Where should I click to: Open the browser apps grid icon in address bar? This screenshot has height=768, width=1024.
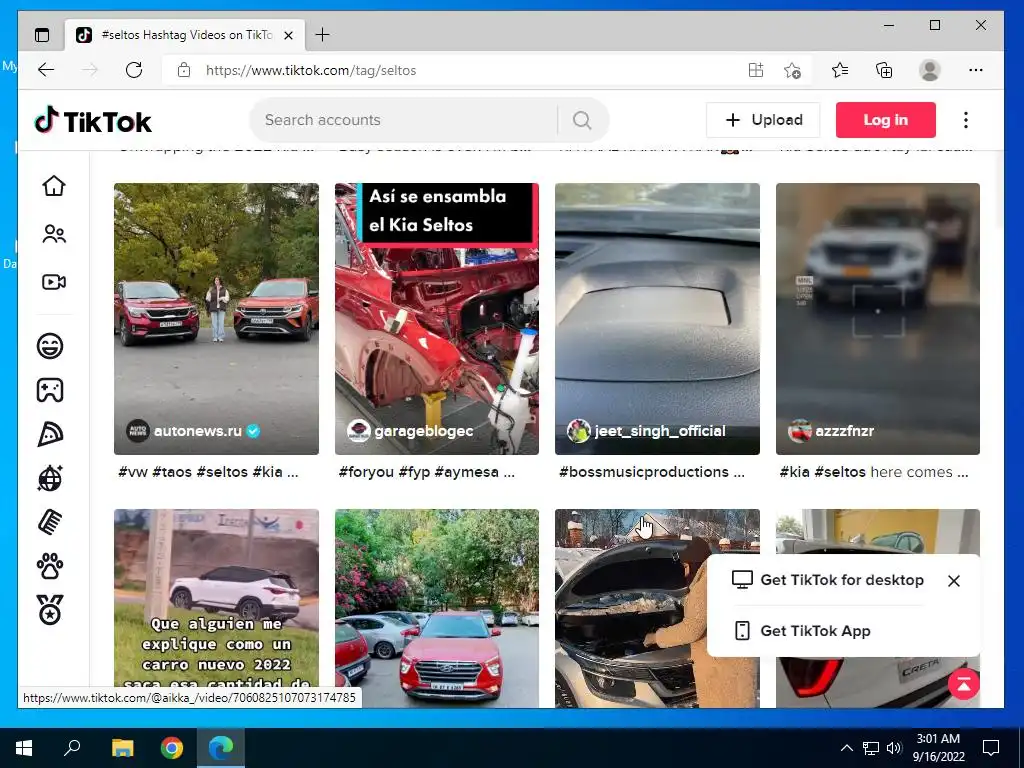pyautogui.click(x=756, y=70)
